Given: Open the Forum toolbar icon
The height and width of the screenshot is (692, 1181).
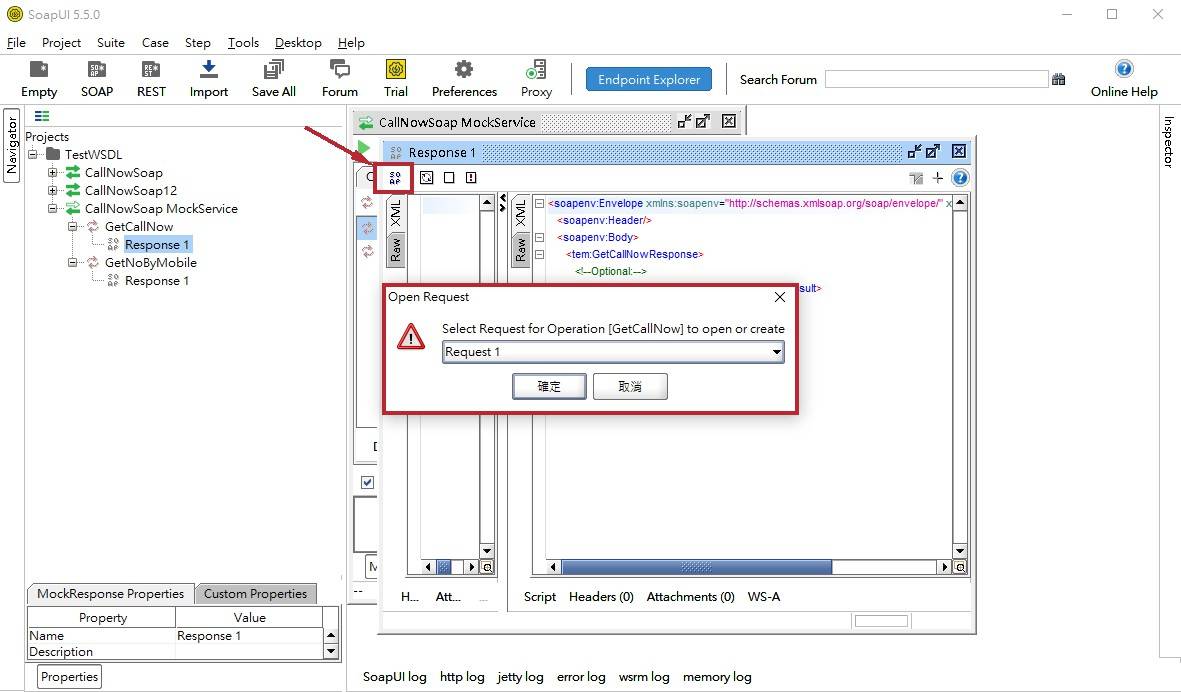Looking at the screenshot, I should pyautogui.click(x=340, y=78).
